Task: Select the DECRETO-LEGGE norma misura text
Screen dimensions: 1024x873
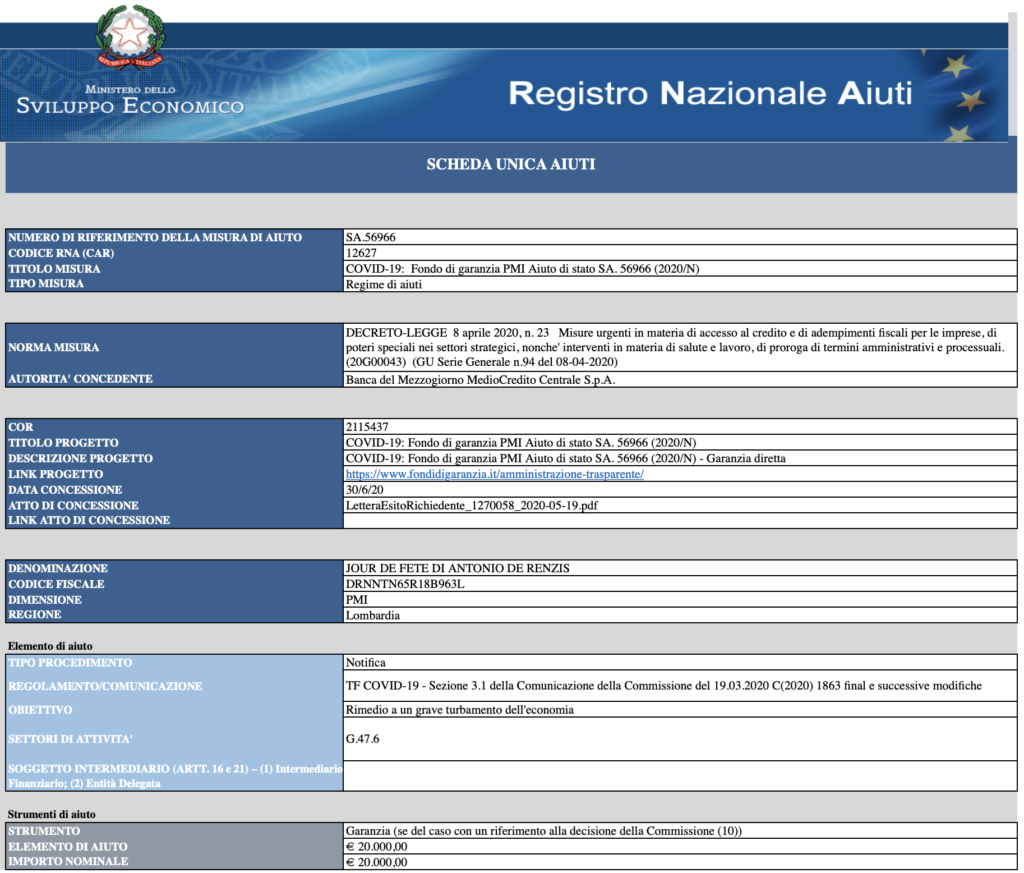Action: click(x=675, y=347)
